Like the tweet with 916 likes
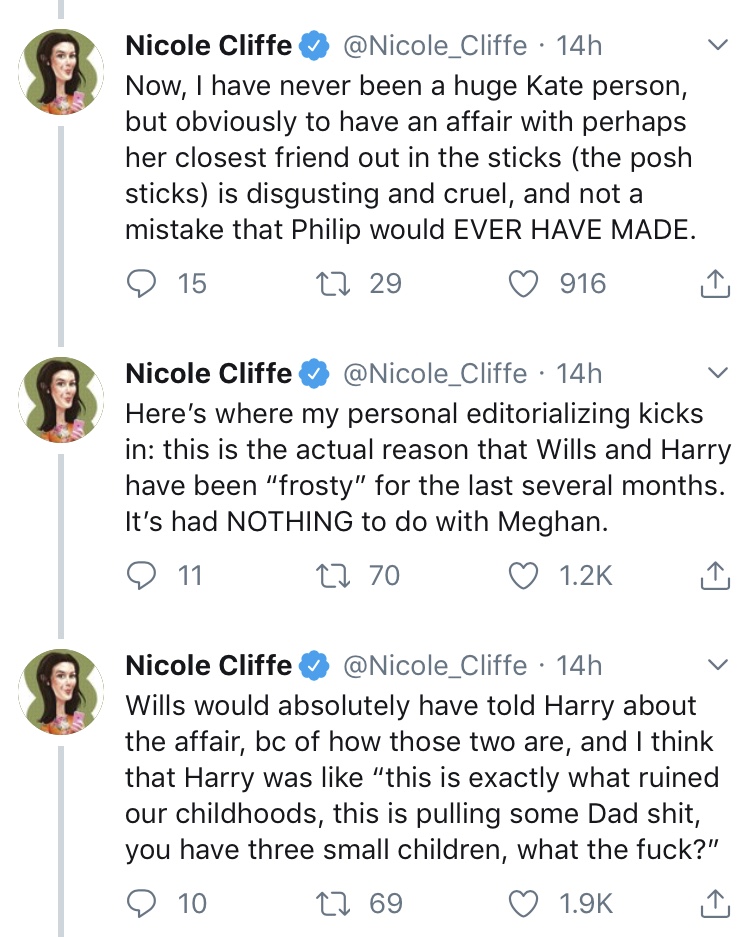Viewport: 750px width, 937px height. [525, 284]
